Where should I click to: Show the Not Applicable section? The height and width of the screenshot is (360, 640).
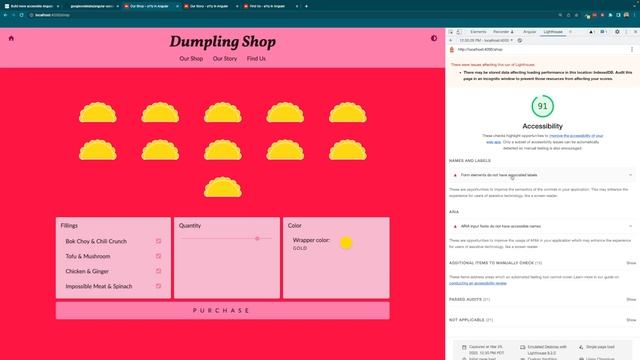point(631,320)
